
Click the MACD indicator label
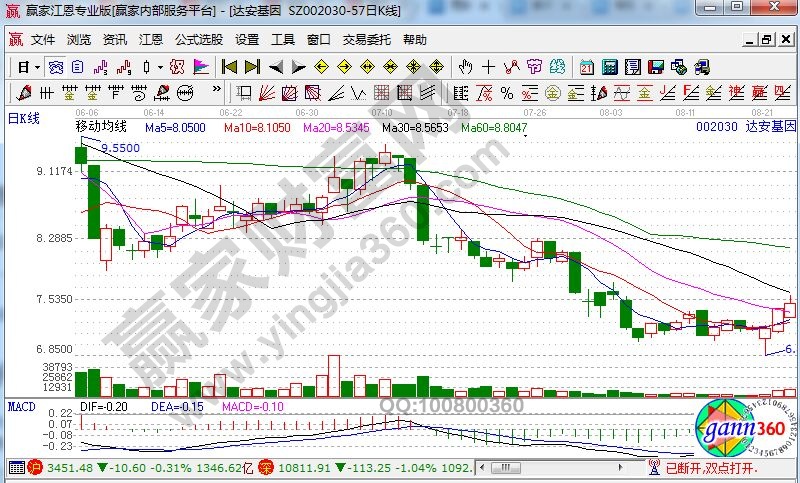[x=22, y=407]
